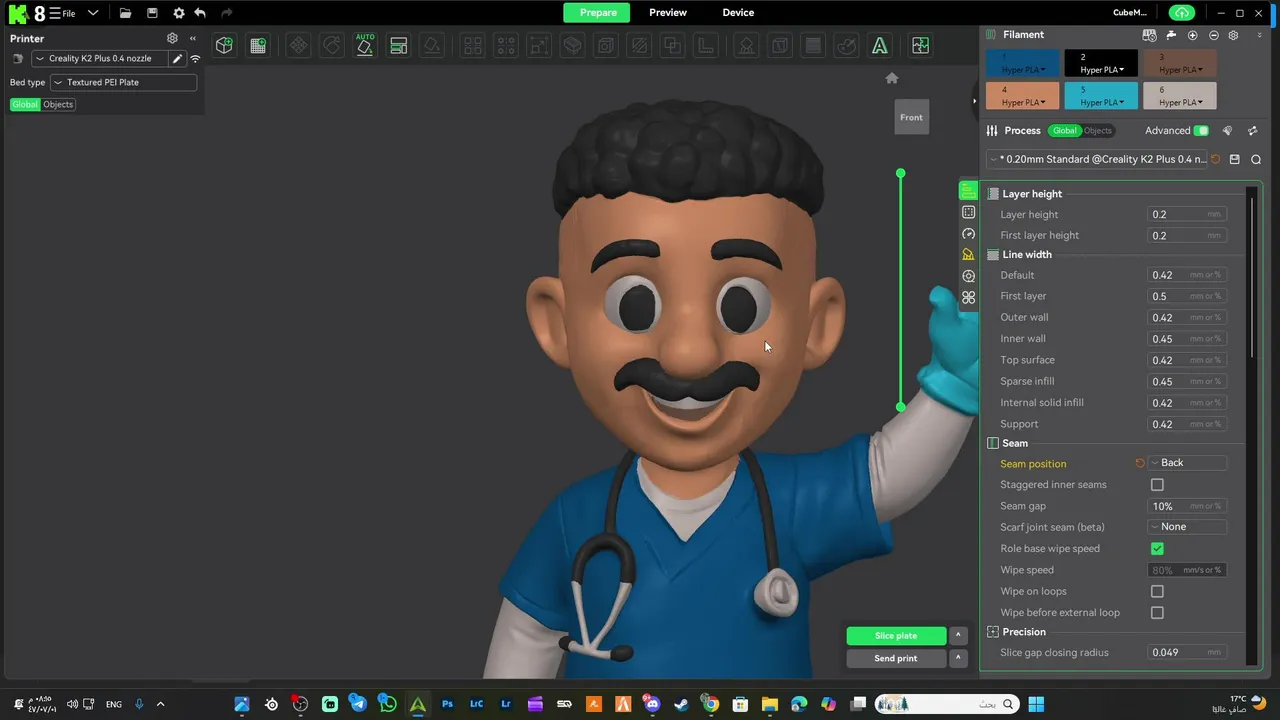Click the Add plate icon

coord(258,45)
